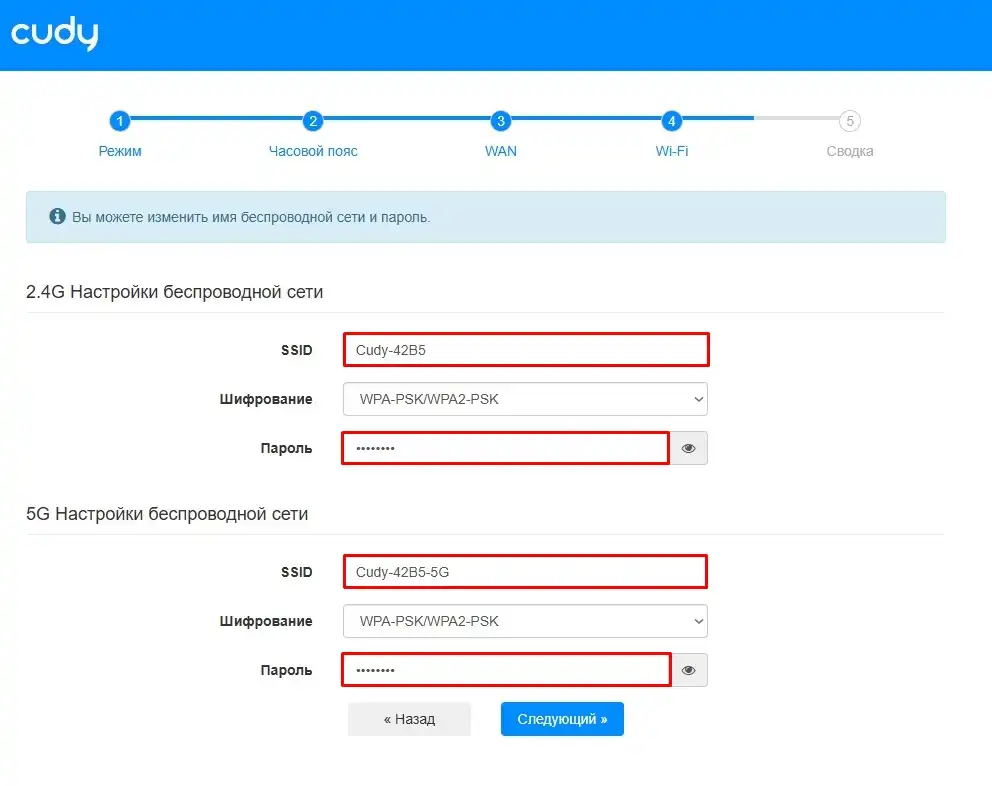Click the step 1 circle for Режим
Viewport: 992px width, 786px height.
click(120, 121)
